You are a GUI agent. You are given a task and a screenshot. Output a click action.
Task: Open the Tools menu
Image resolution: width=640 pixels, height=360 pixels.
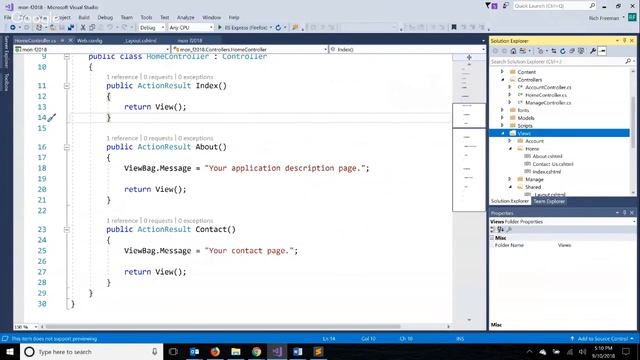(x=146, y=18)
